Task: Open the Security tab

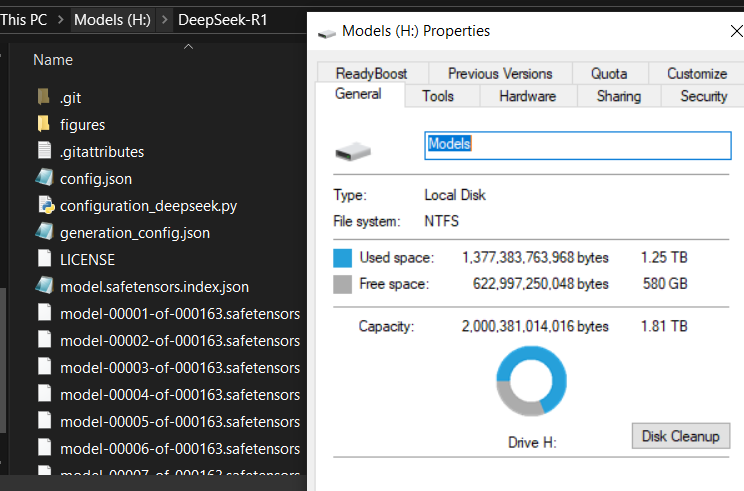Action: (704, 96)
